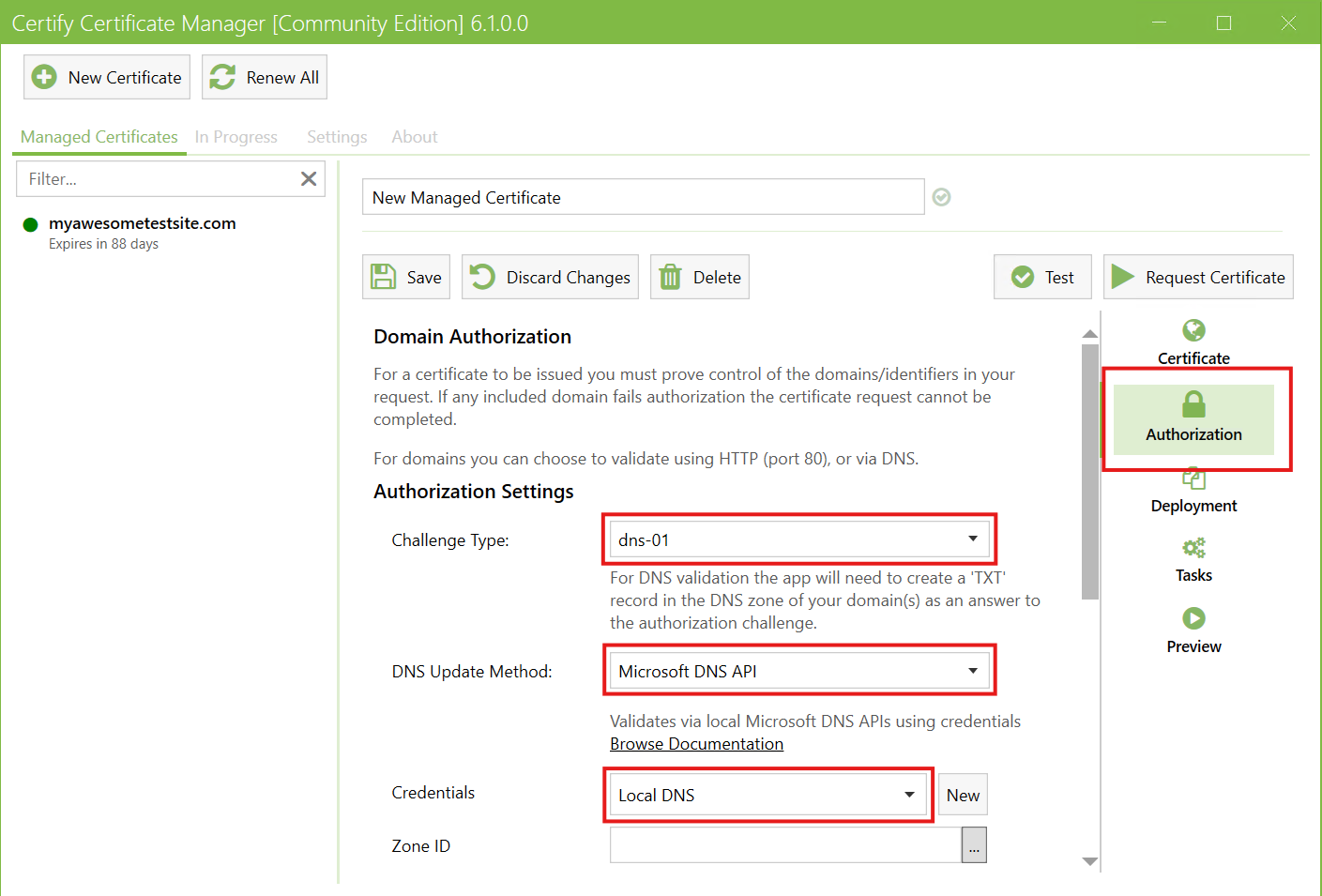Click the Request Certificate play icon
Screen dimensions: 1322x896
[x=1123, y=277]
